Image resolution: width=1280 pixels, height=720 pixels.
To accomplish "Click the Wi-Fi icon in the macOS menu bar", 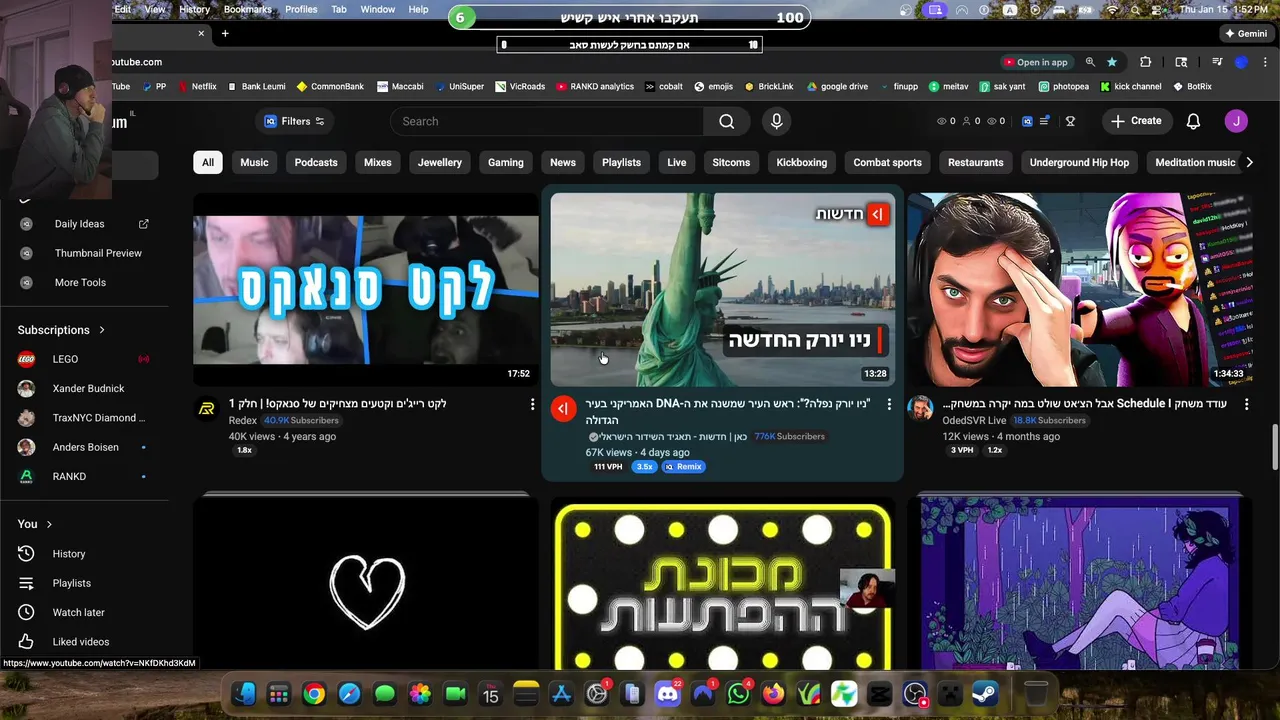I will click(x=1112, y=9).
